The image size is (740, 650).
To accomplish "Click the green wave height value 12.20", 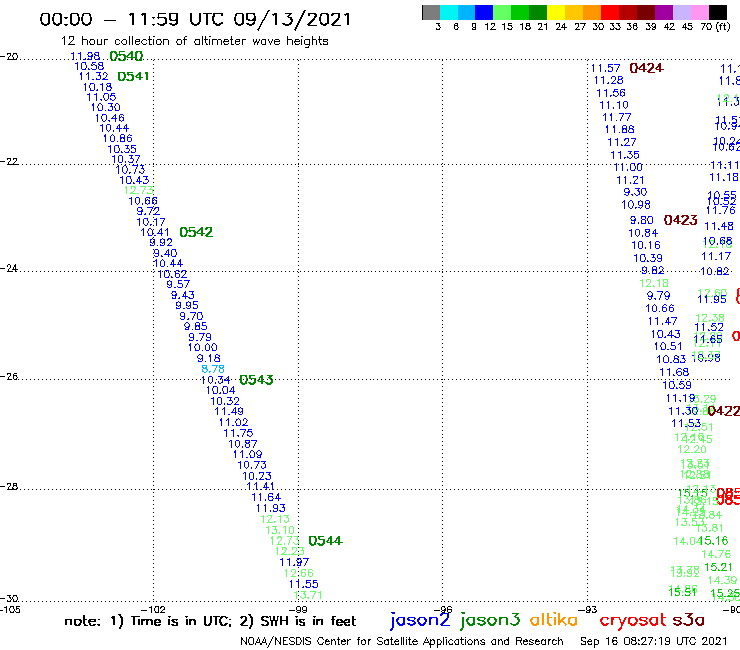I will 692,449.
